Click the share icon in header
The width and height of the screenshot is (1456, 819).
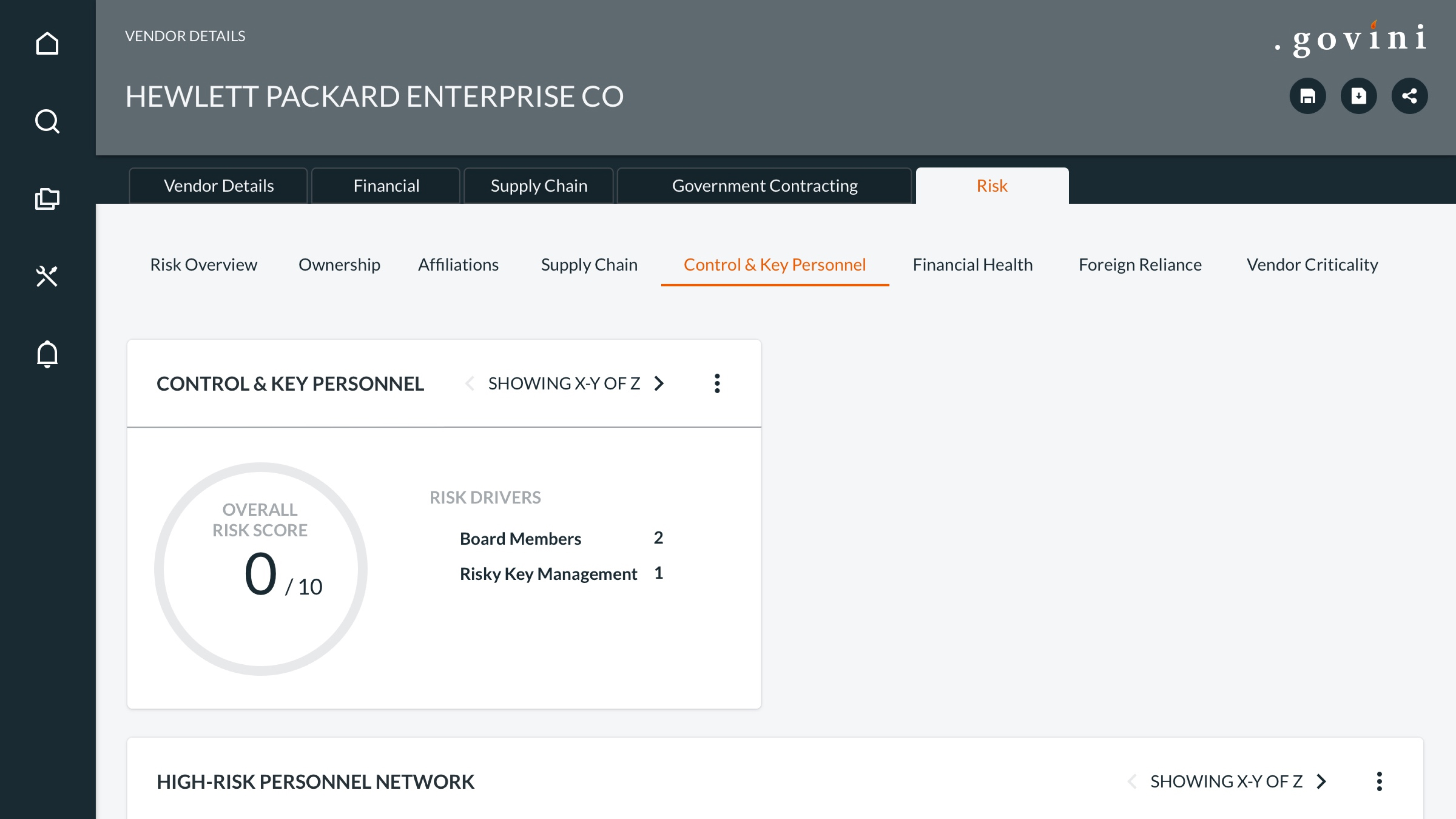coord(1409,96)
